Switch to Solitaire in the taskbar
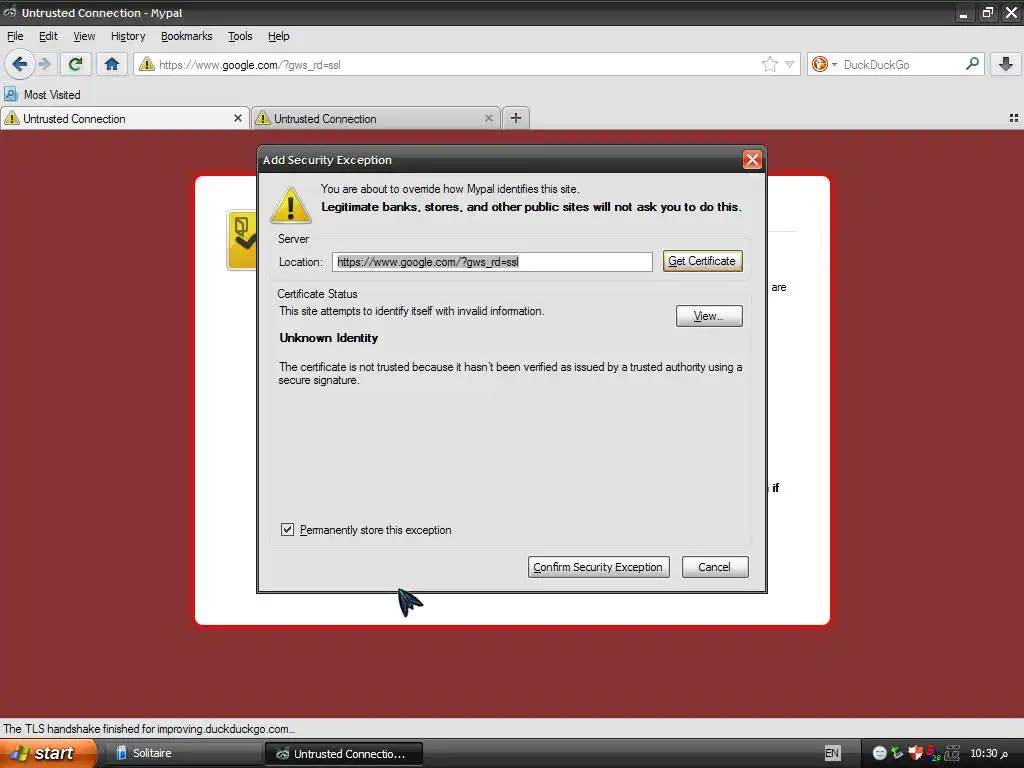The height and width of the screenshot is (768, 1024). pyautogui.click(x=182, y=753)
